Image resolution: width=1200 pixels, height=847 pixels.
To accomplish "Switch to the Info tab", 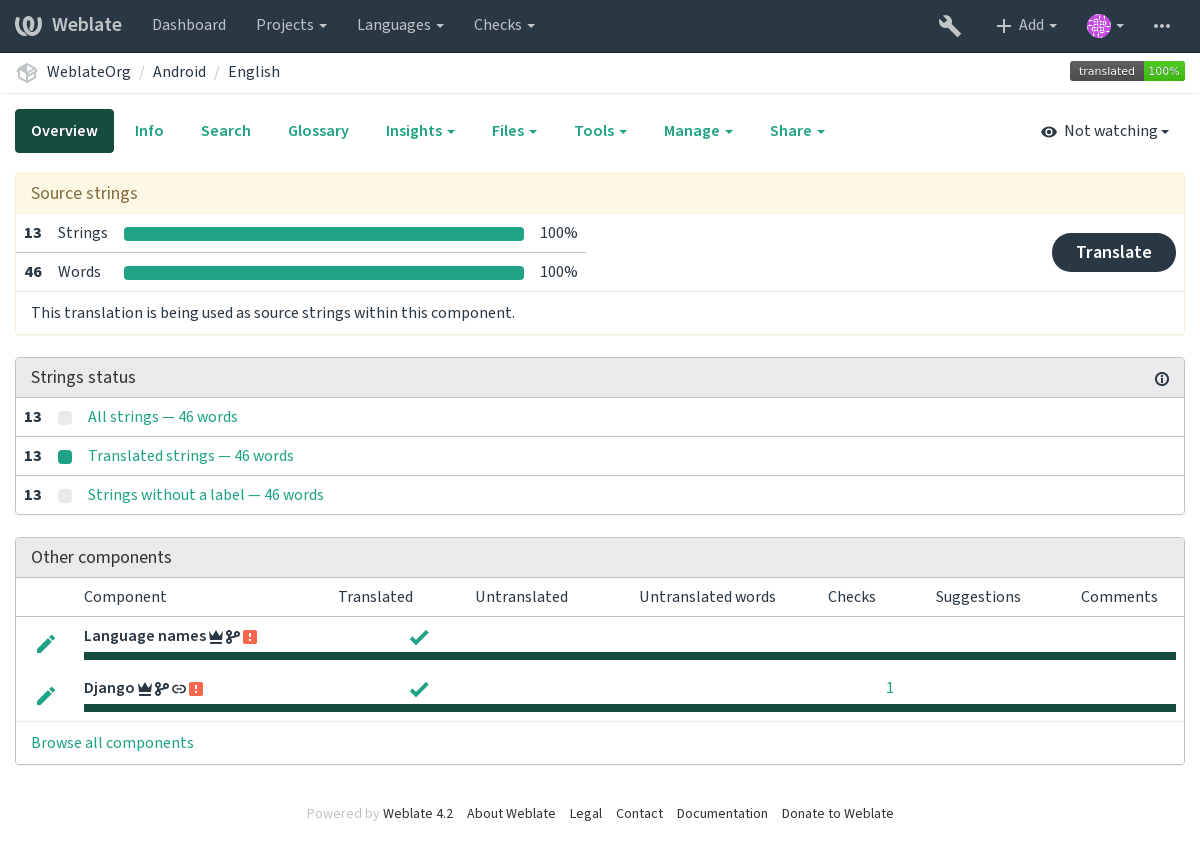I will pos(149,131).
